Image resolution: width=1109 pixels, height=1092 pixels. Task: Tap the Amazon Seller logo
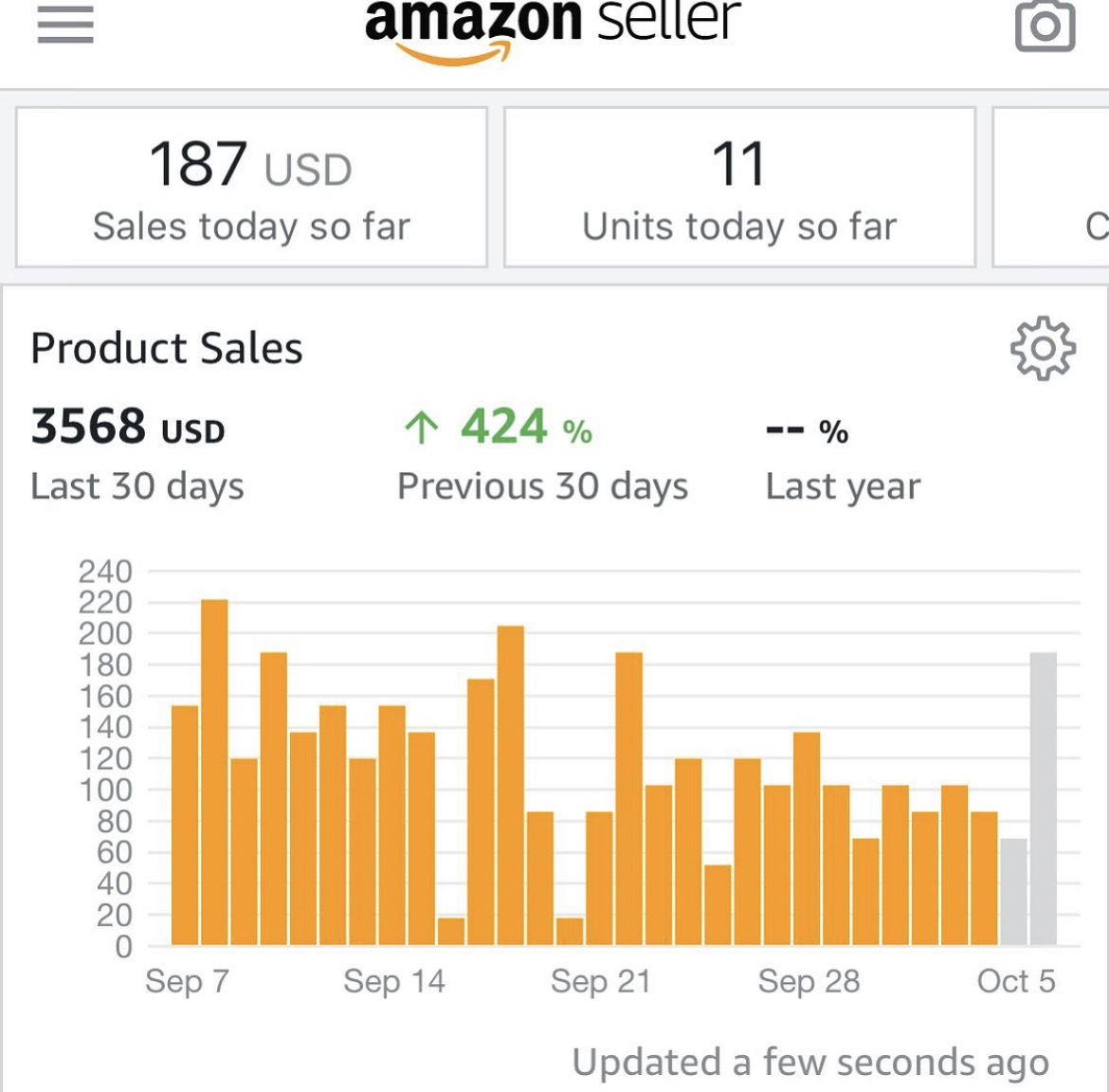tap(552, 27)
